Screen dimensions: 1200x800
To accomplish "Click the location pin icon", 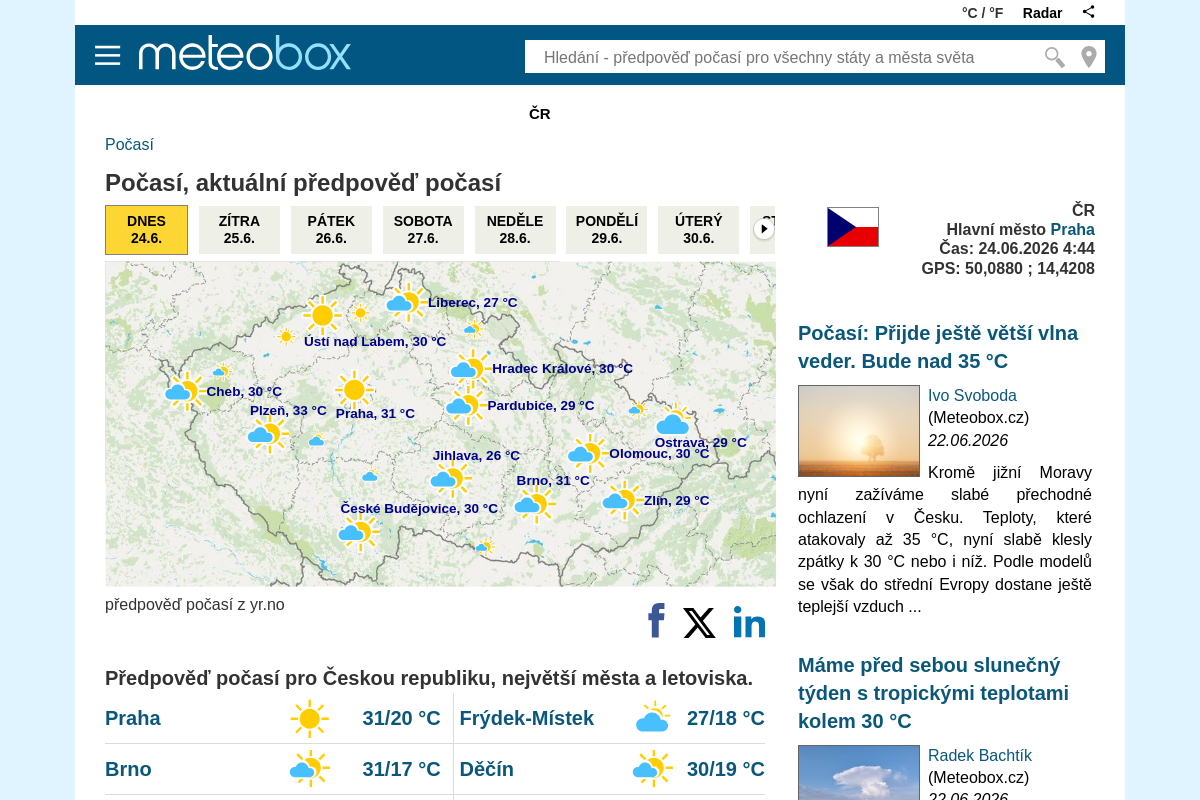I will [1089, 57].
